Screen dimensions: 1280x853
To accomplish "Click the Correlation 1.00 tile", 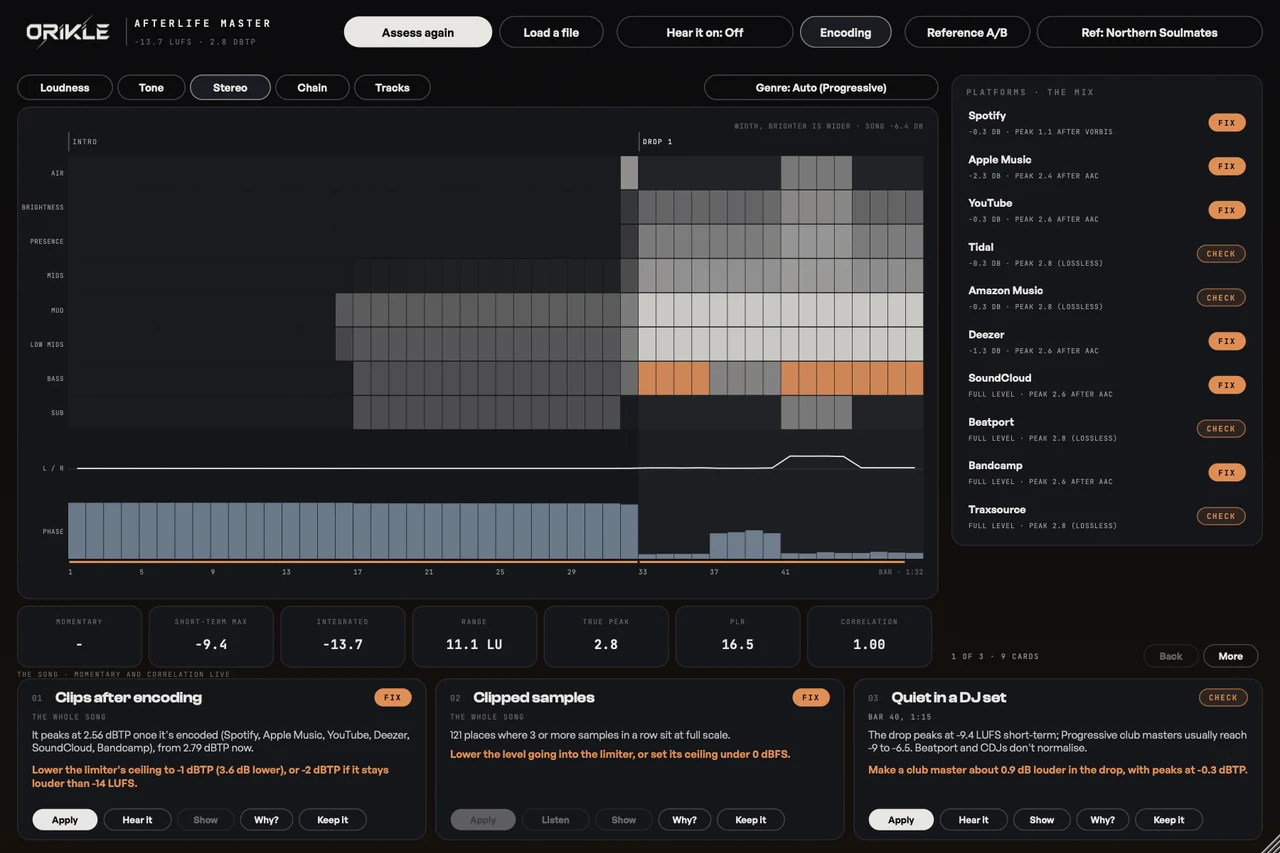I will point(869,636).
